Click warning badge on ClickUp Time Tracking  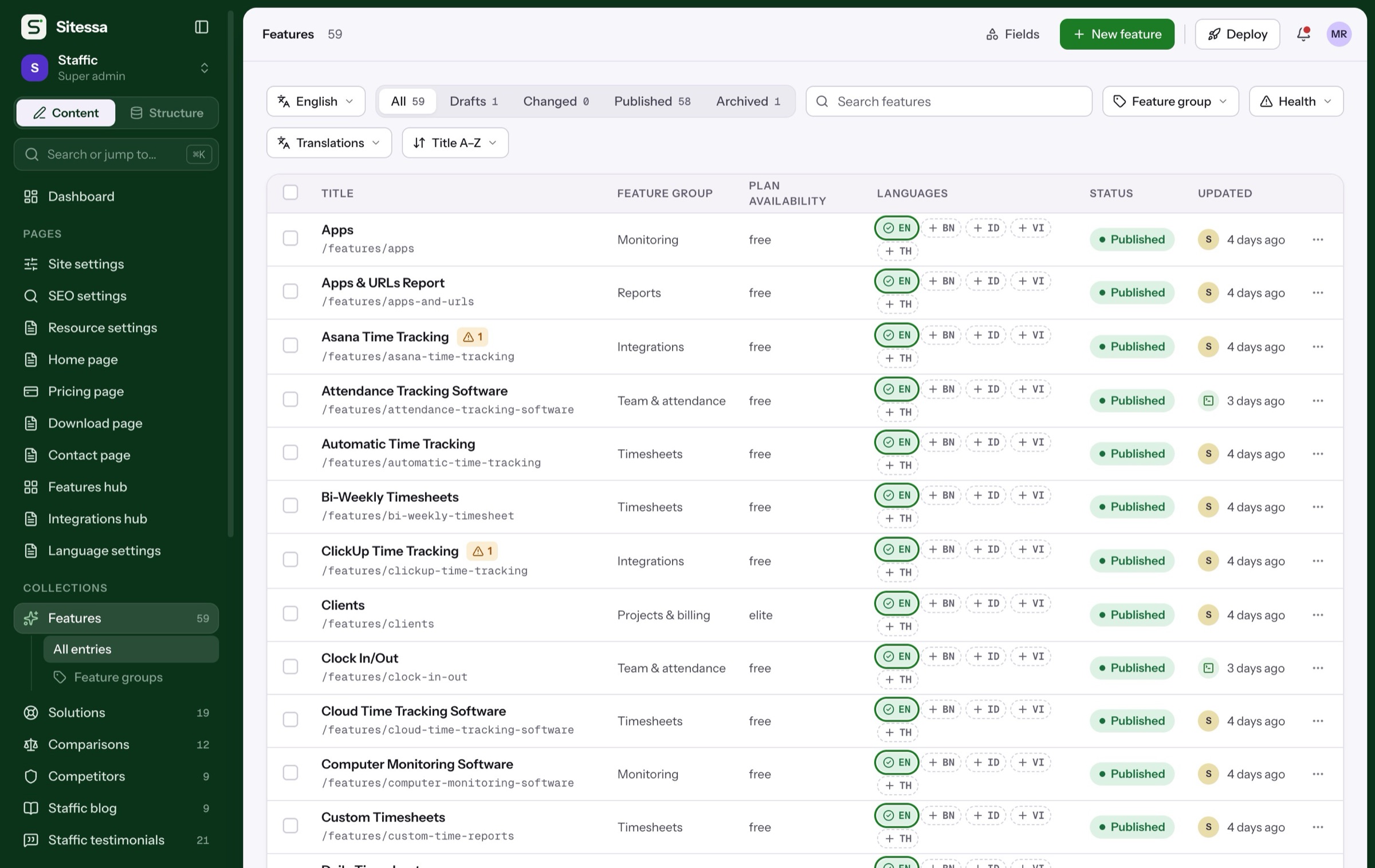click(x=482, y=551)
